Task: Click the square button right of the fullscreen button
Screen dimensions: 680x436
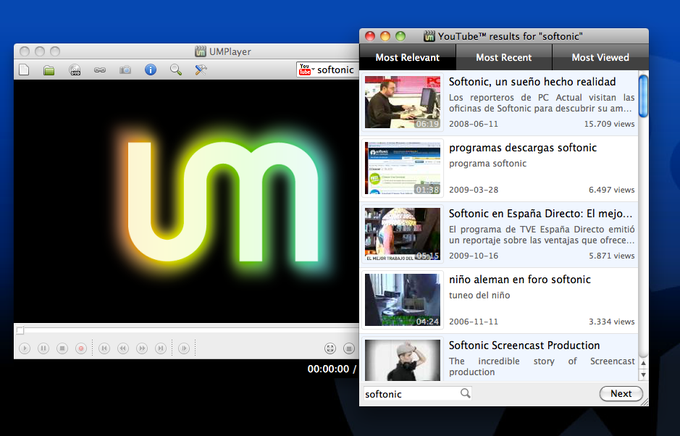Action: point(349,348)
